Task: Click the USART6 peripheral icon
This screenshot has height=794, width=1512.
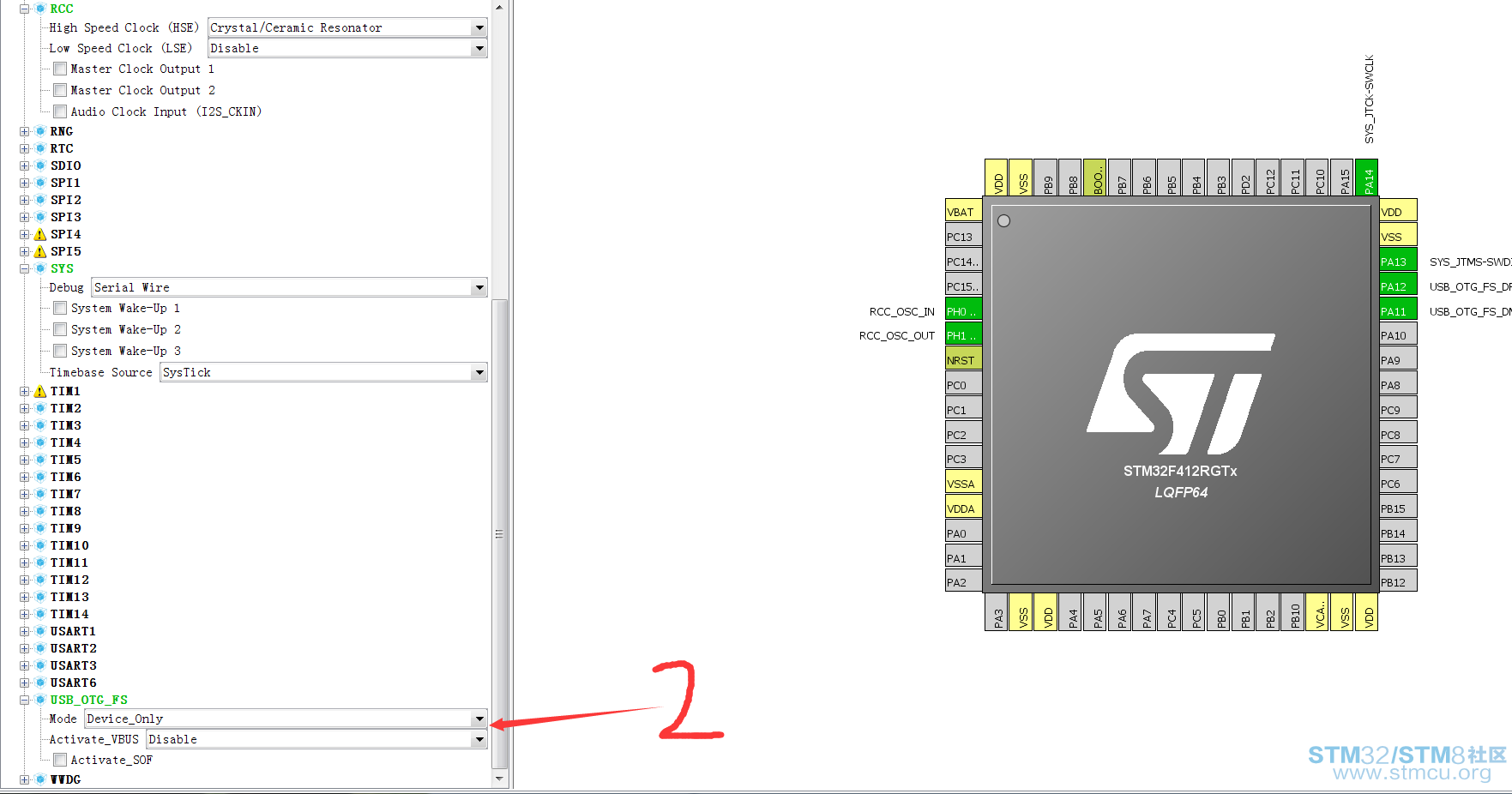Action: 39,683
